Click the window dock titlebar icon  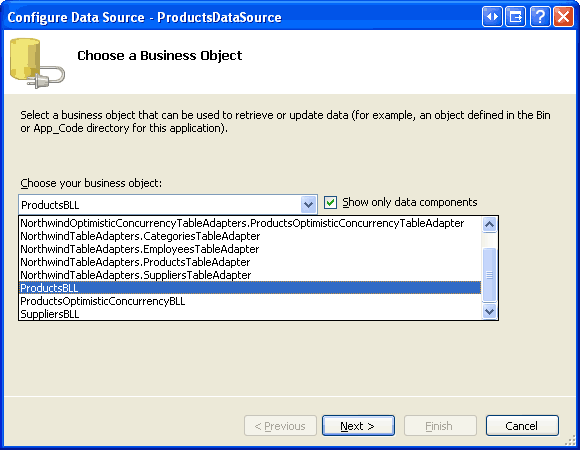[516, 17]
